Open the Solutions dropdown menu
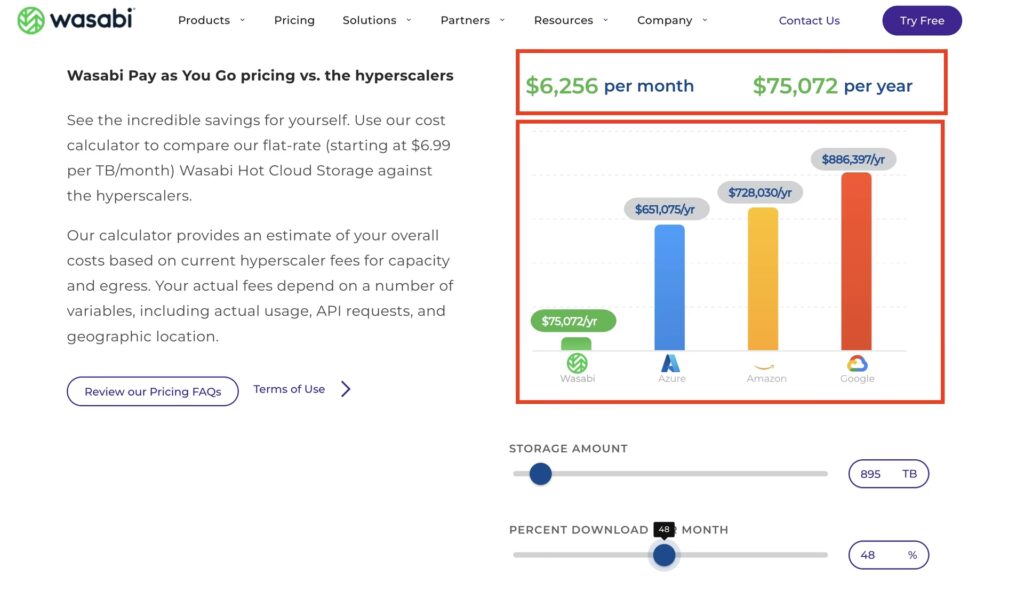This screenshot has width=1024, height=592. coord(376,20)
